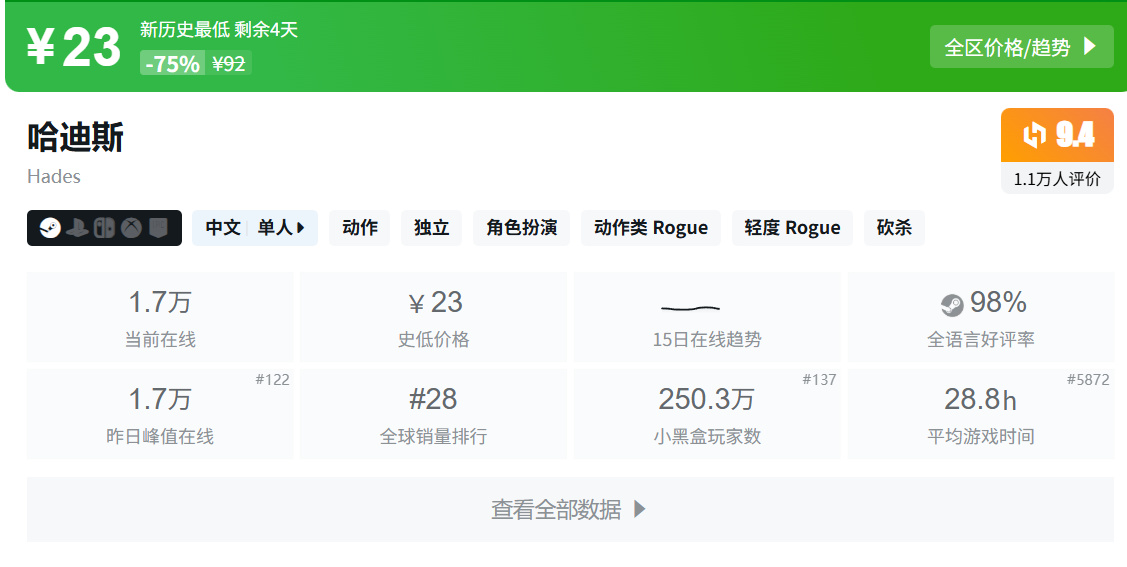This screenshot has height=567, width=1127.
Task: Click the large ¥23 price in the banner
Action: coord(73,47)
